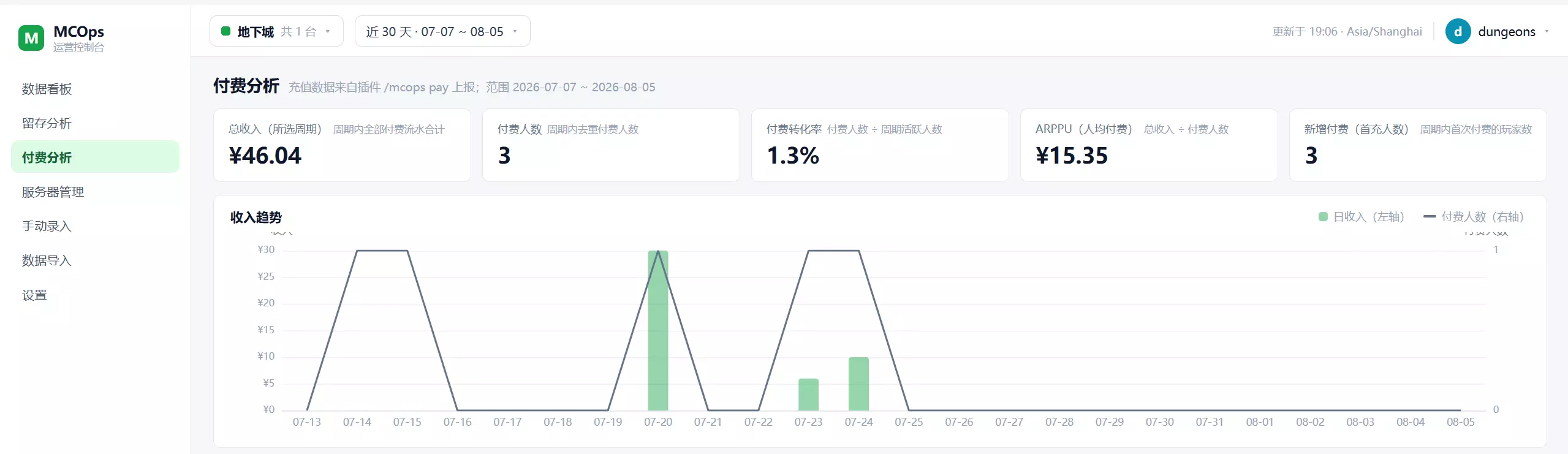Click the 07-13 x-axis date label
1568x454 pixels.
[x=306, y=422]
